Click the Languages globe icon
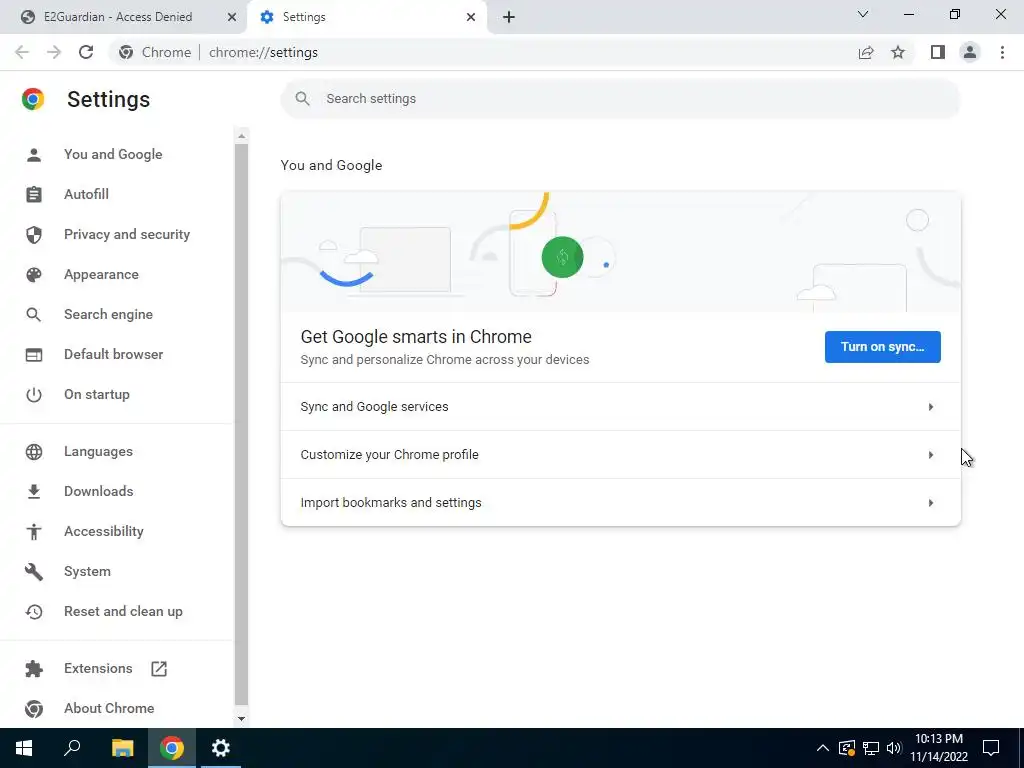The image size is (1024, 768). pyautogui.click(x=34, y=452)
